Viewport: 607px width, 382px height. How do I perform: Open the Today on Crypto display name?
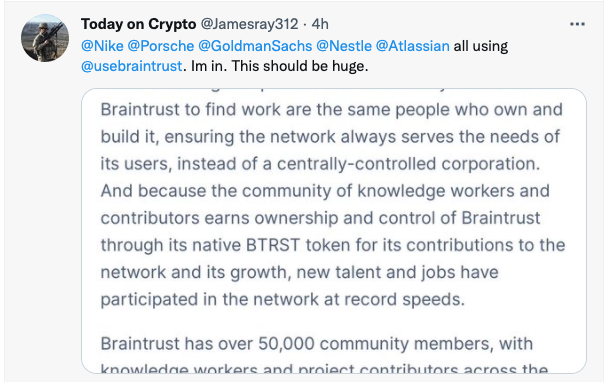click(x=139, y=24)
